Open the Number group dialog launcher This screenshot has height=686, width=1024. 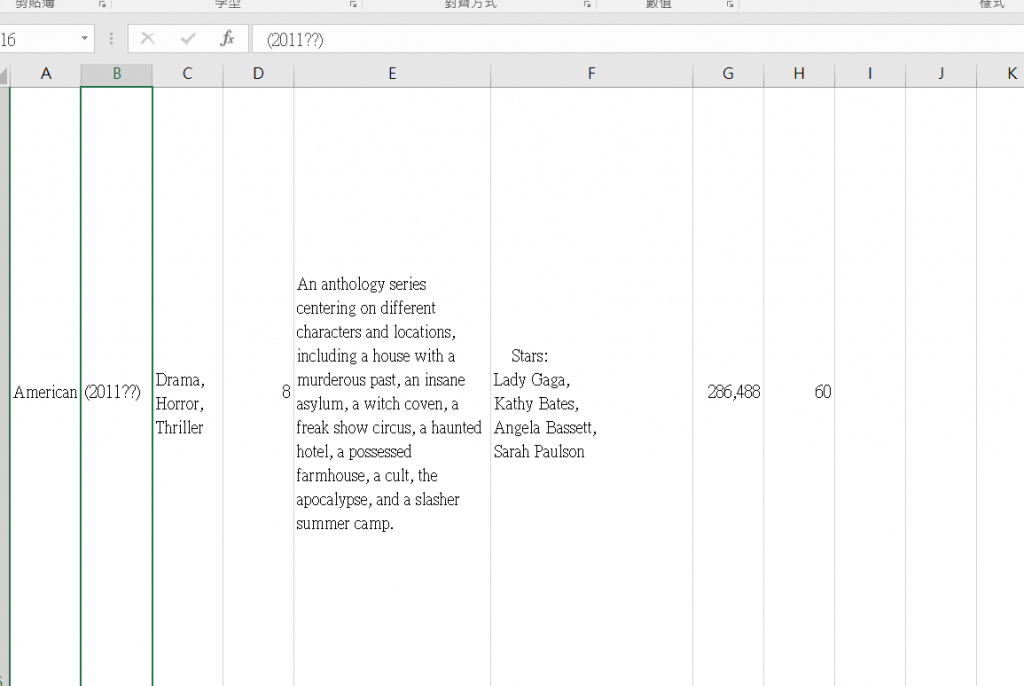coord(729,4)
